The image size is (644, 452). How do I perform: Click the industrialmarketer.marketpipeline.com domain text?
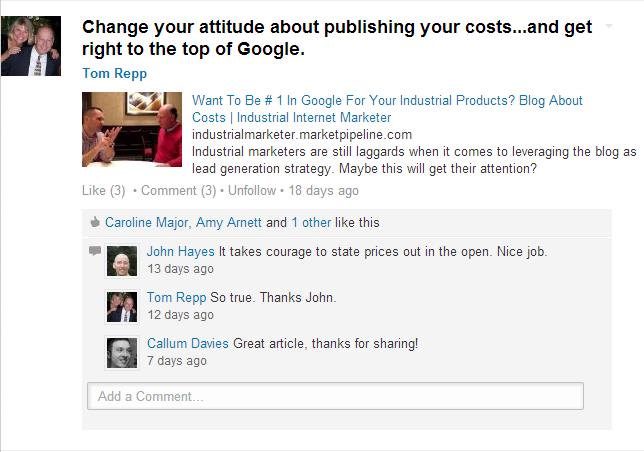coord(302,135)
